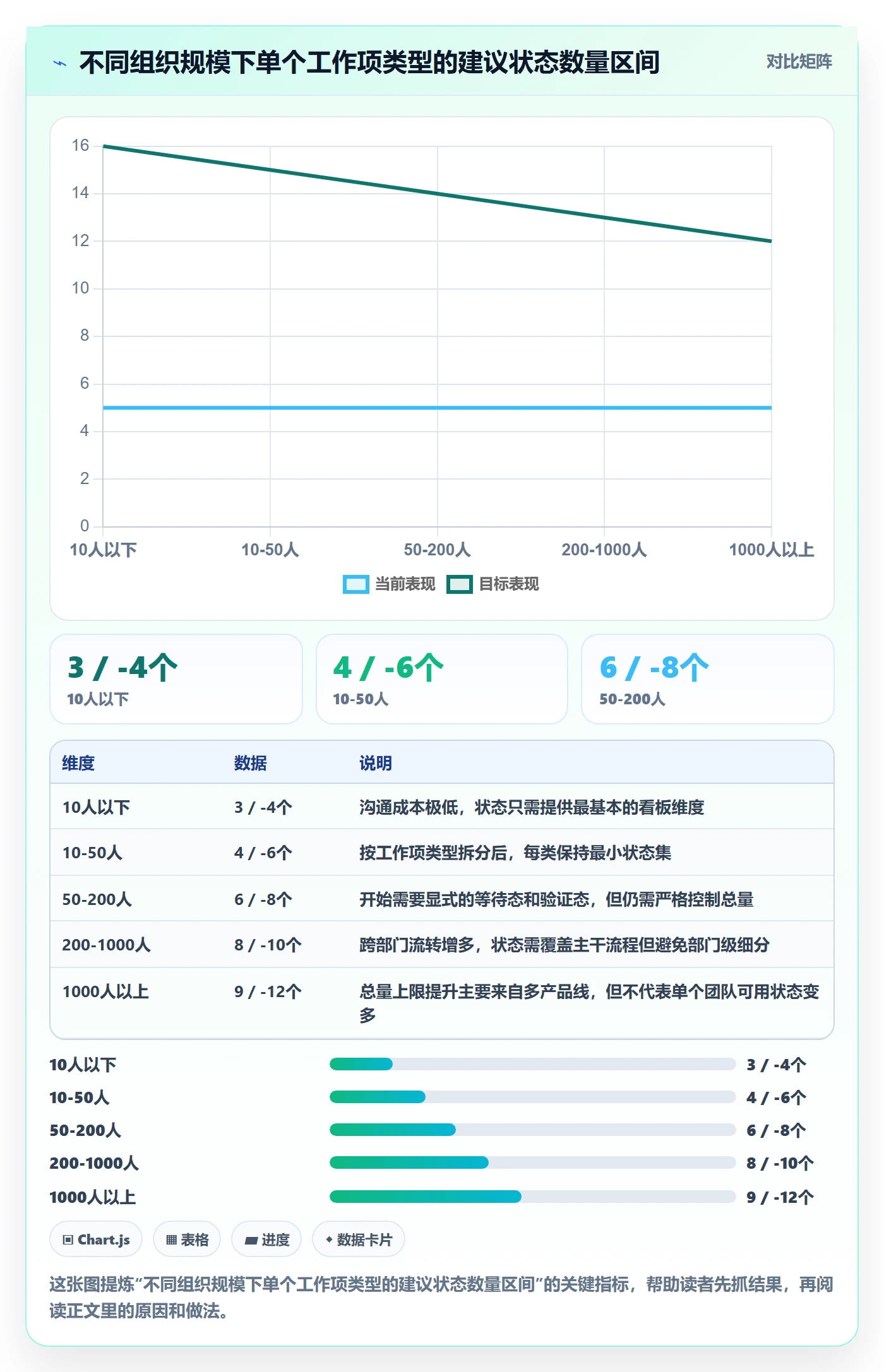Click the description starting with 沟通成本极低

coord(532,807)
